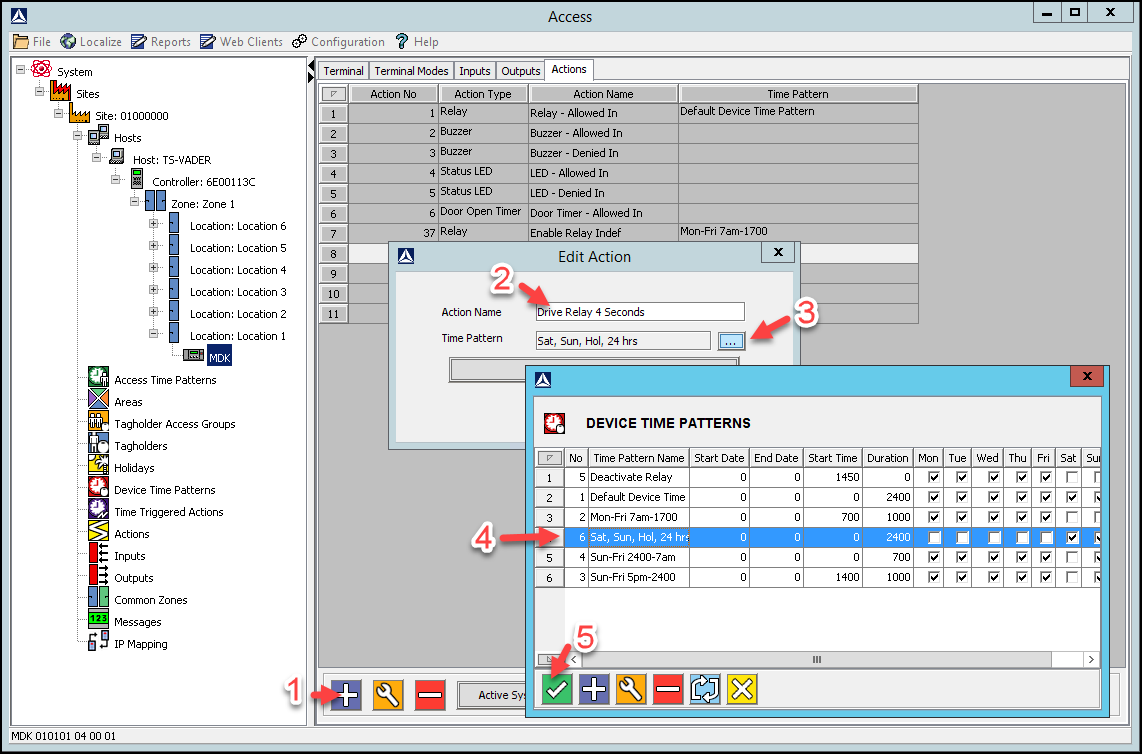Screen dimensions: 1142x754
Task: Open Device Time Patterns in tree
Action: [165, 490]
